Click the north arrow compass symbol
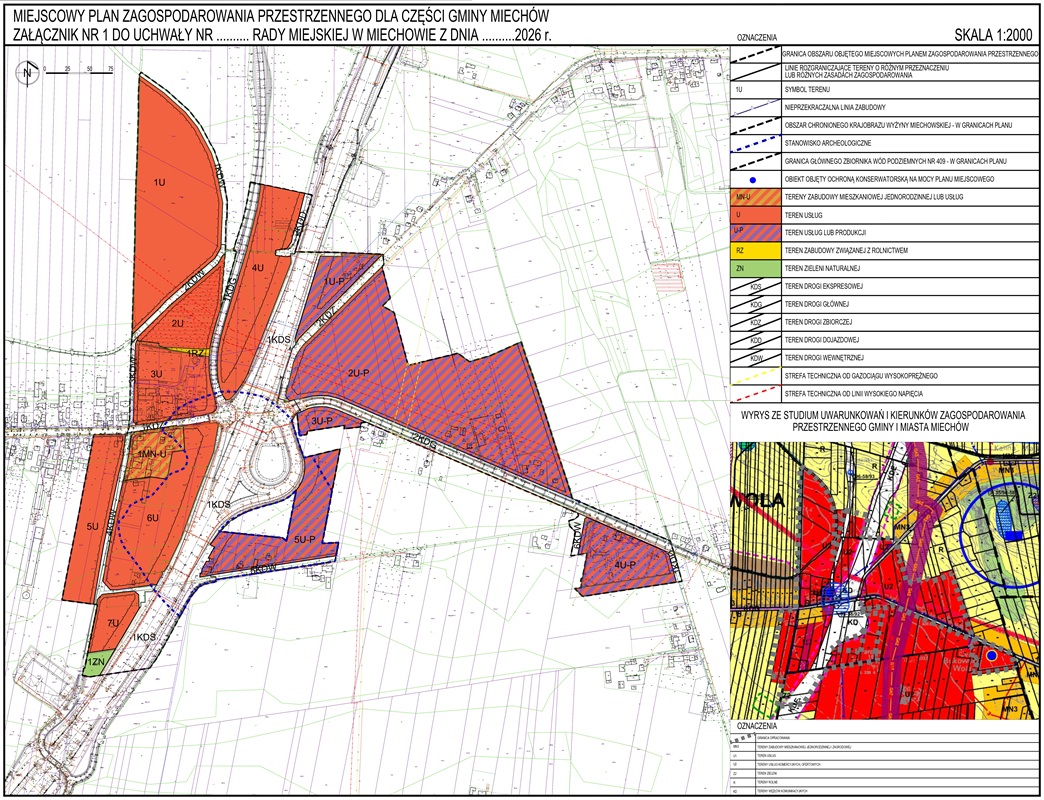Image resolution: width=1044 pixels, height=800 pixels. click(x=27, y=73)
